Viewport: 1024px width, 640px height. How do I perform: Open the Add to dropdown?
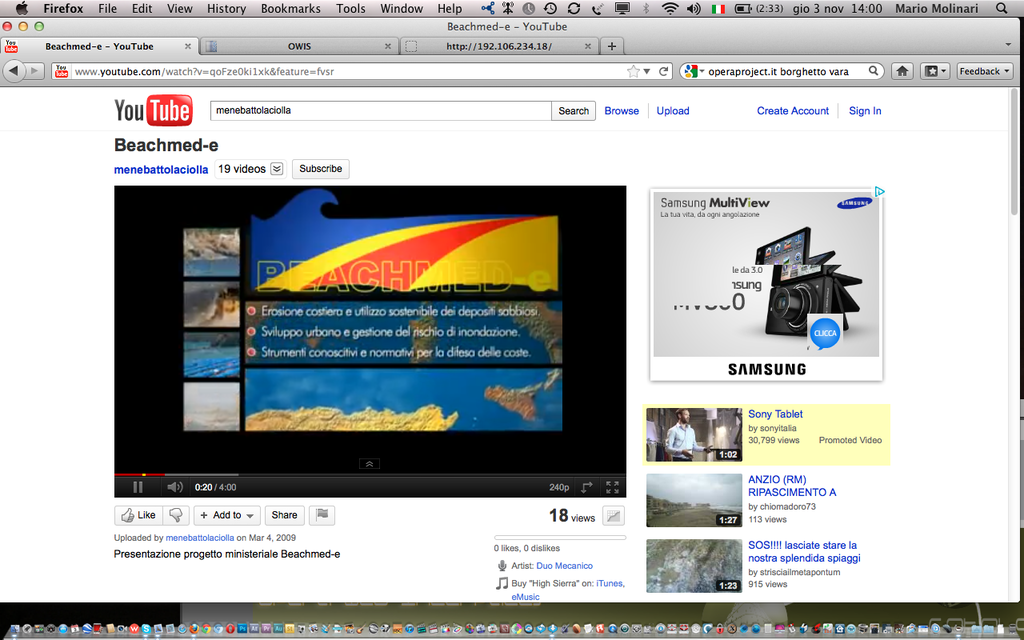click(227, 515)
